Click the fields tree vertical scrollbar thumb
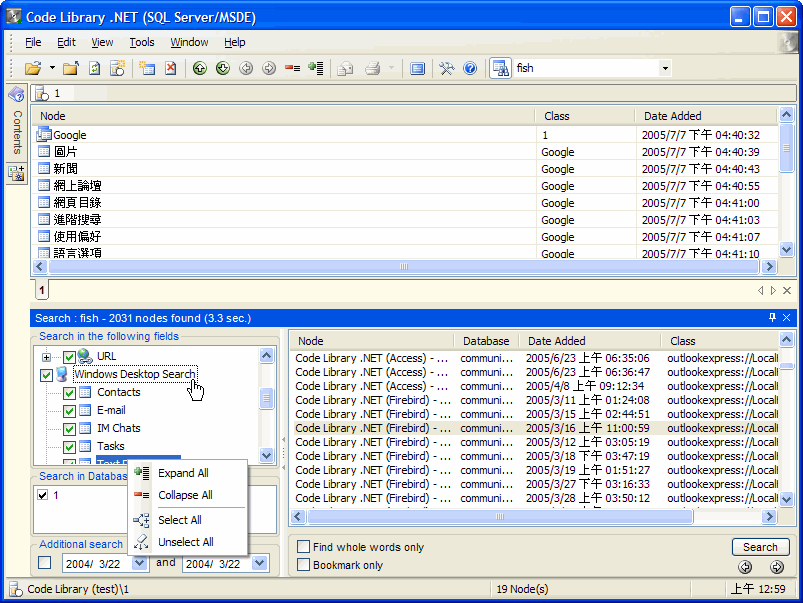The image size is (803, 603). pos(266,399)
